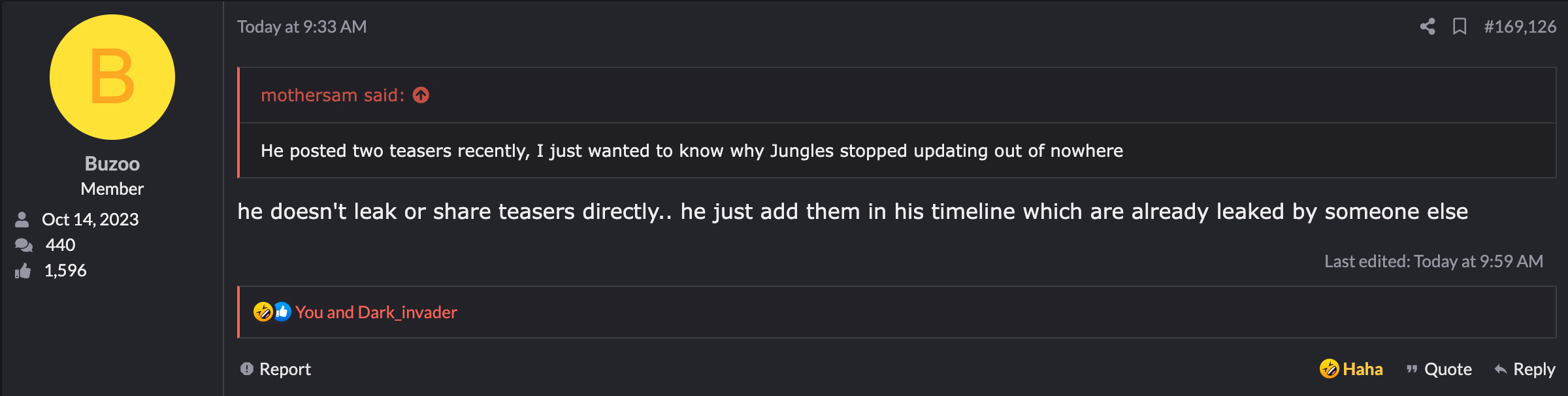Screen dimensions: 1568x396
Task: Toggle your Haha reaction button
Action: click(x=1351, y=369)
